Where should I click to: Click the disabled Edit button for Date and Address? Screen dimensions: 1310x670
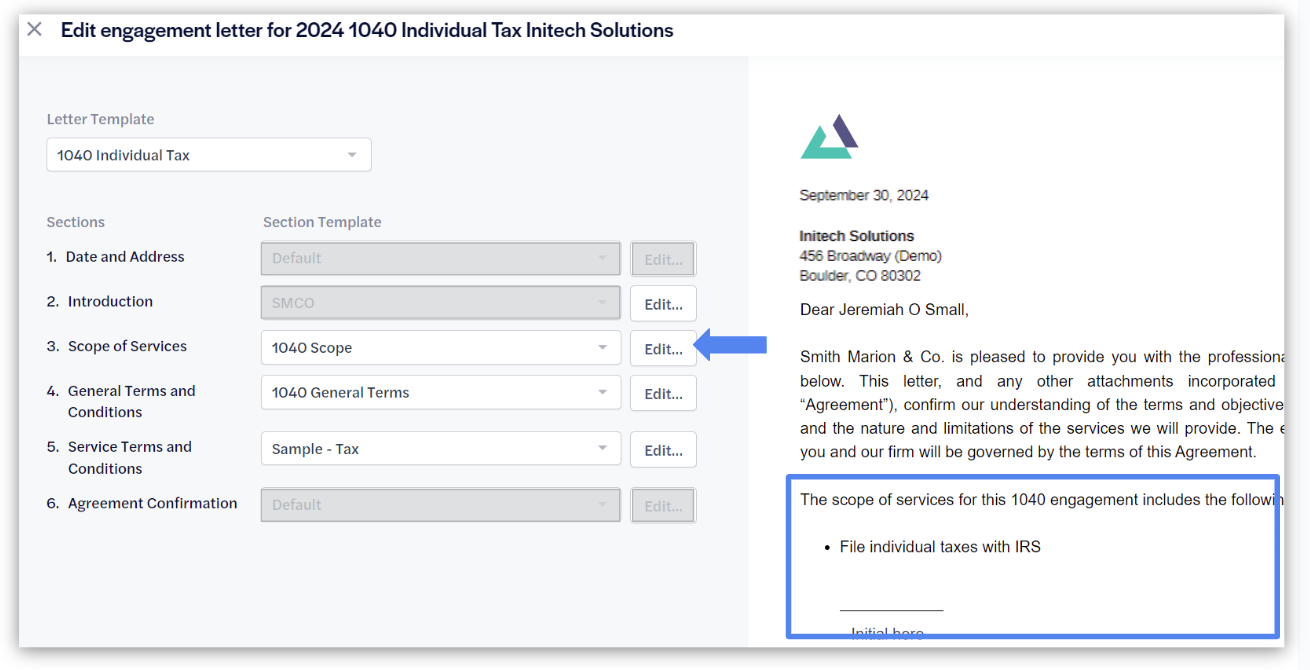[x=663, y=259]
